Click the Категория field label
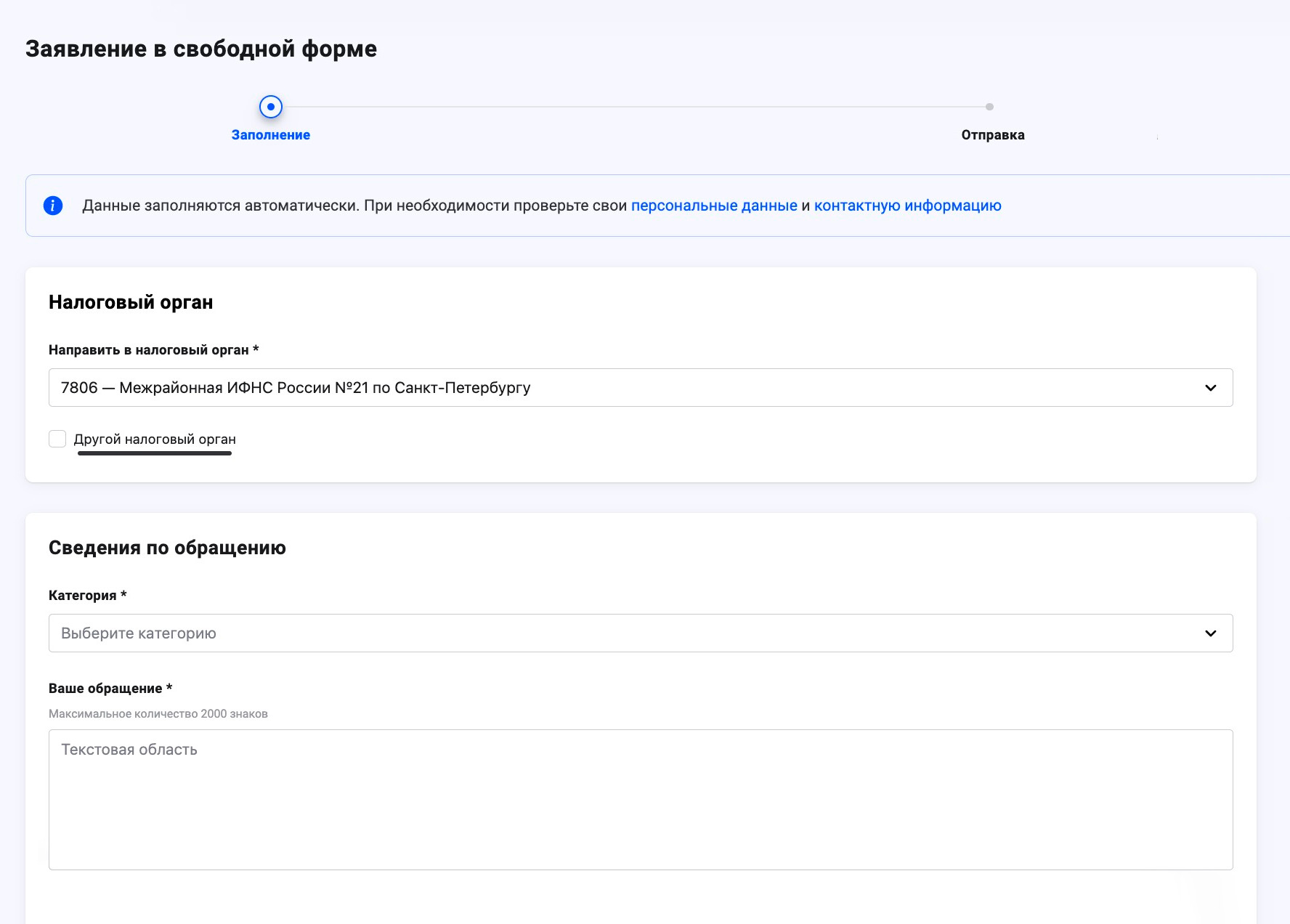Screen dimensions: 1290x924 (x=88, y=596)
